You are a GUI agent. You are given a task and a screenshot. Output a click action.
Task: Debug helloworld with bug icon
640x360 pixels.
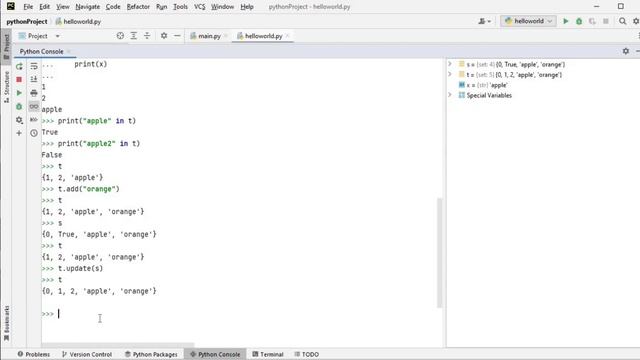pos(579,21)
